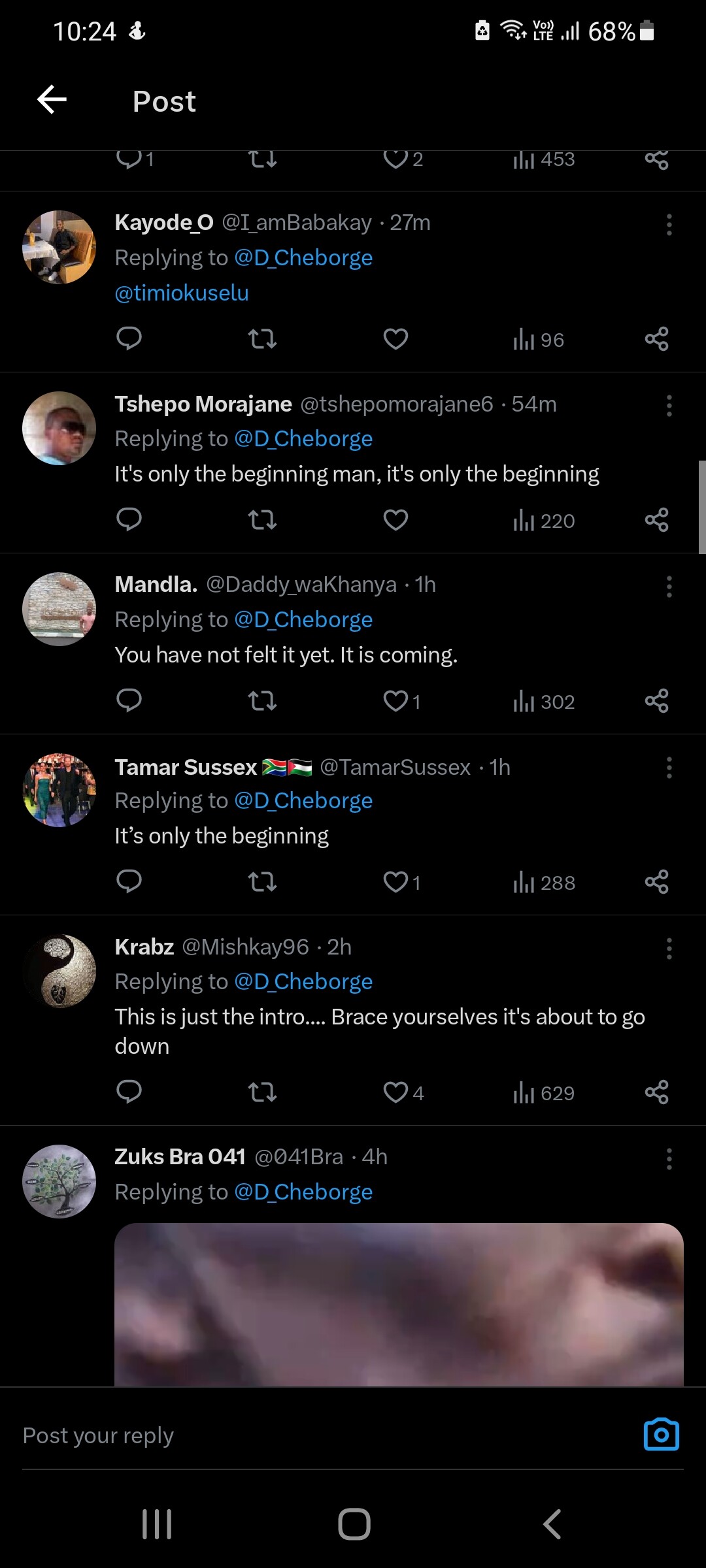Reply to Tamar Sussex's comment

[x=129, y=881]
